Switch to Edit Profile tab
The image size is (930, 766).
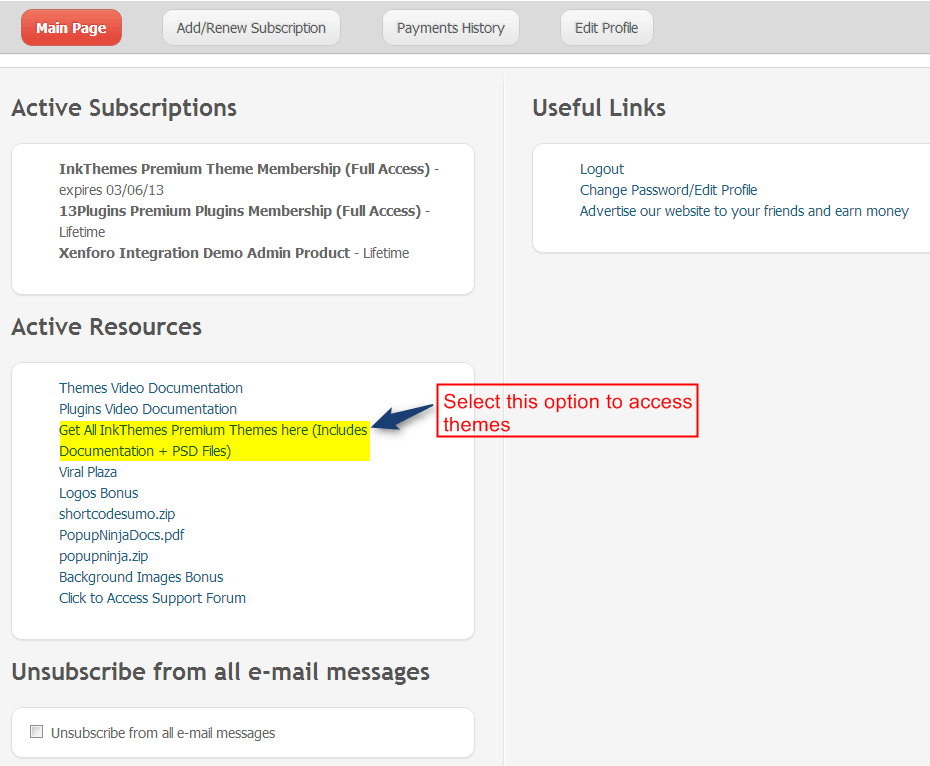click(x=606, y=28)
